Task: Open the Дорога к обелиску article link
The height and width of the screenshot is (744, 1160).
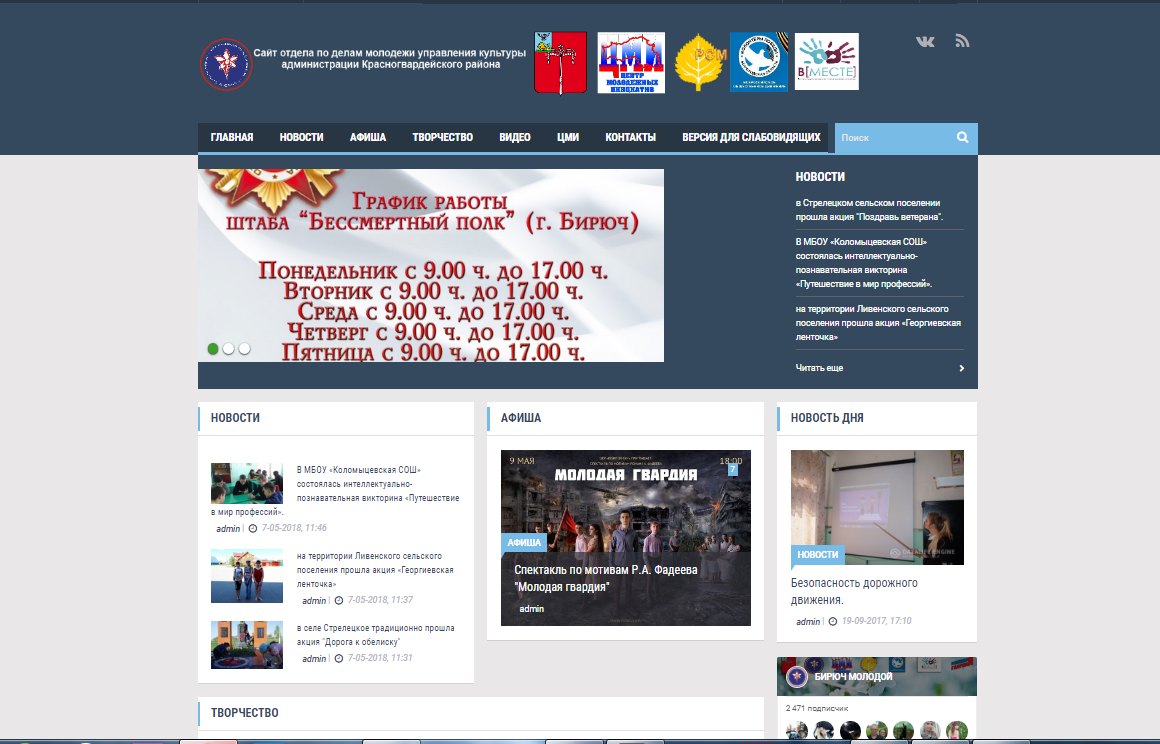Action: point(375,635)
